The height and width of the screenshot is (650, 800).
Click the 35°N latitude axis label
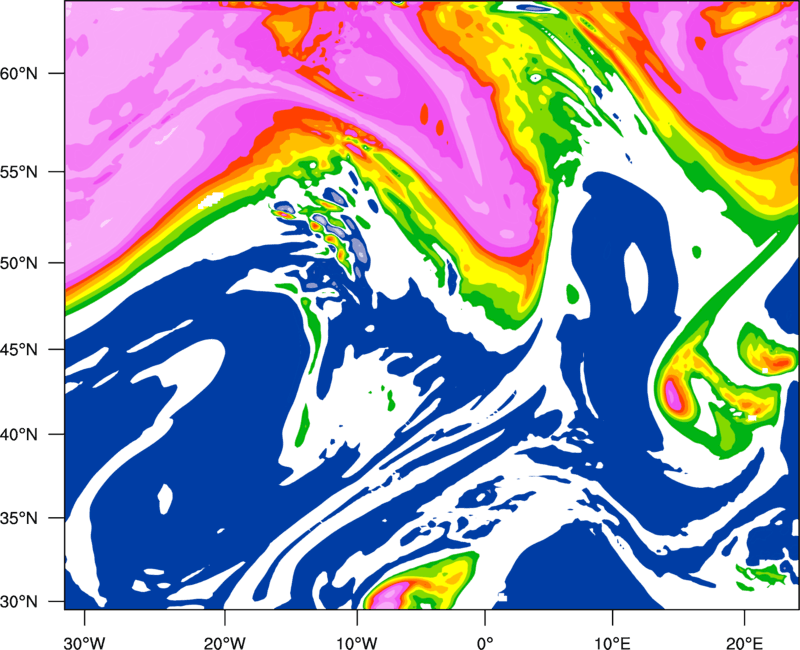(19, 518)
